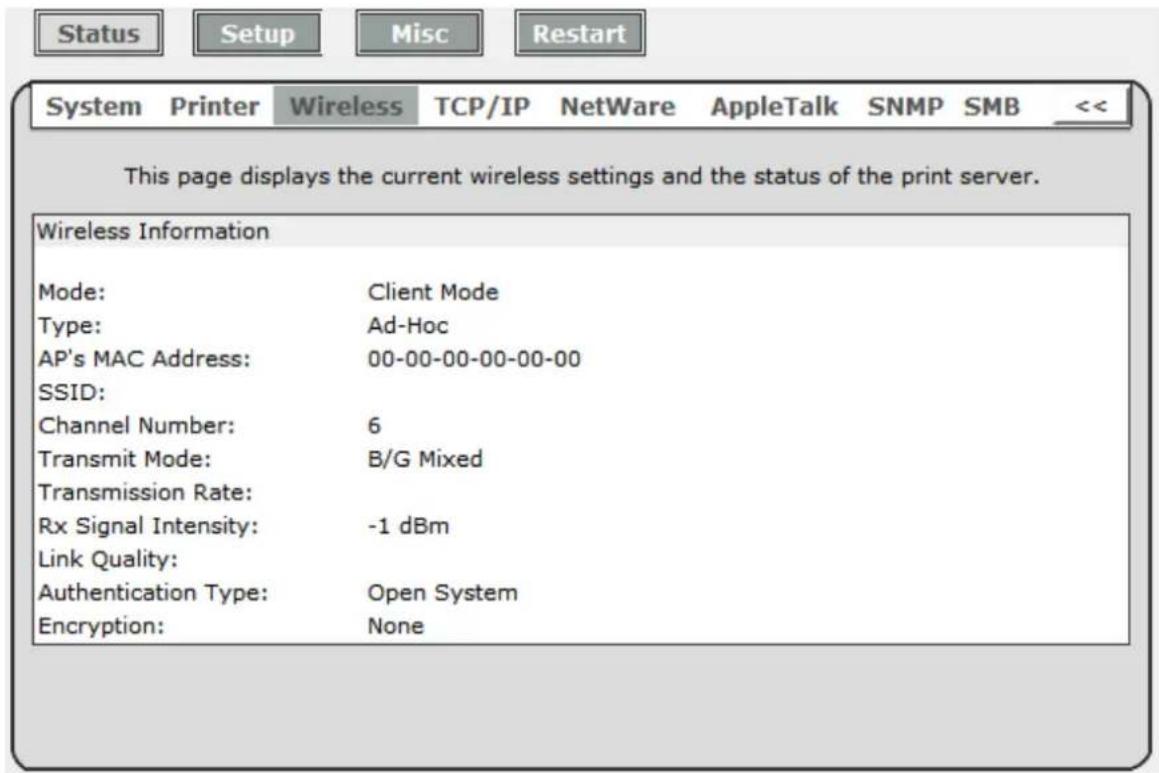Switch to the AppleTalk tab

[774, 106]
